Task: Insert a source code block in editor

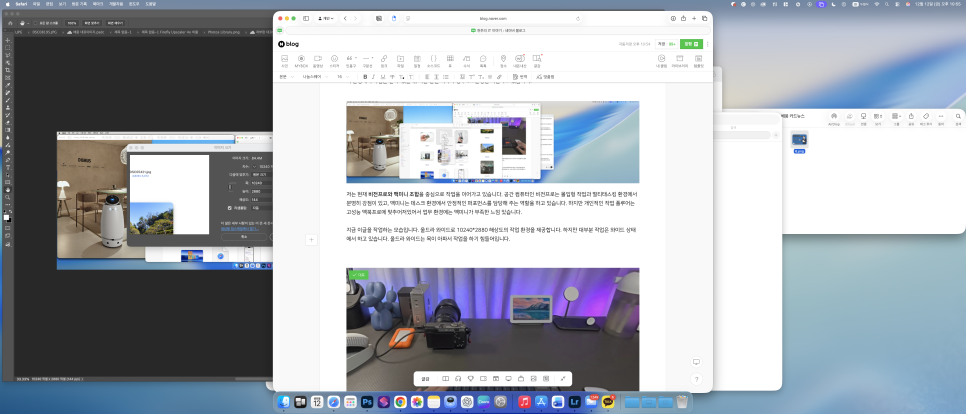Action: [x=434, y=60]
